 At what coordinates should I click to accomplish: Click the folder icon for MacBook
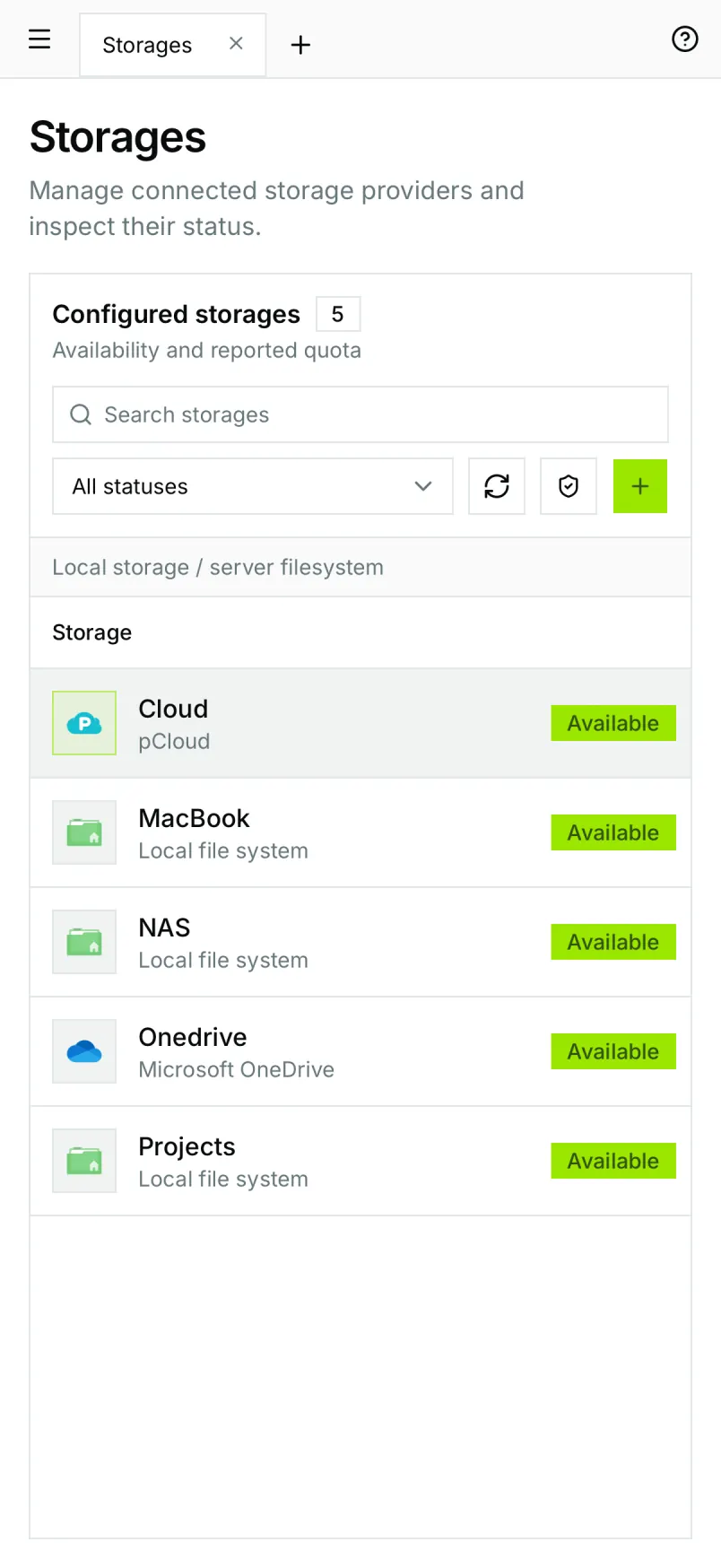[x=84, y=832]
